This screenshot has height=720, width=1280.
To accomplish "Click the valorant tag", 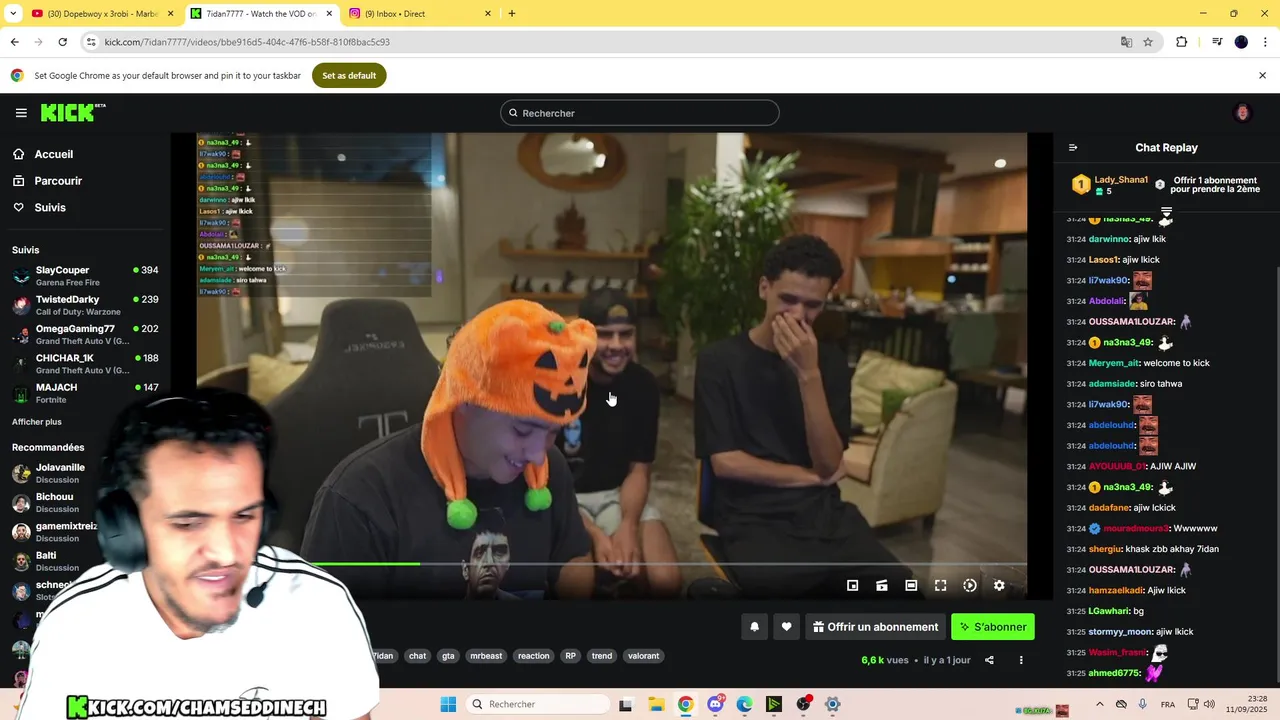I will tap(643, 656).
